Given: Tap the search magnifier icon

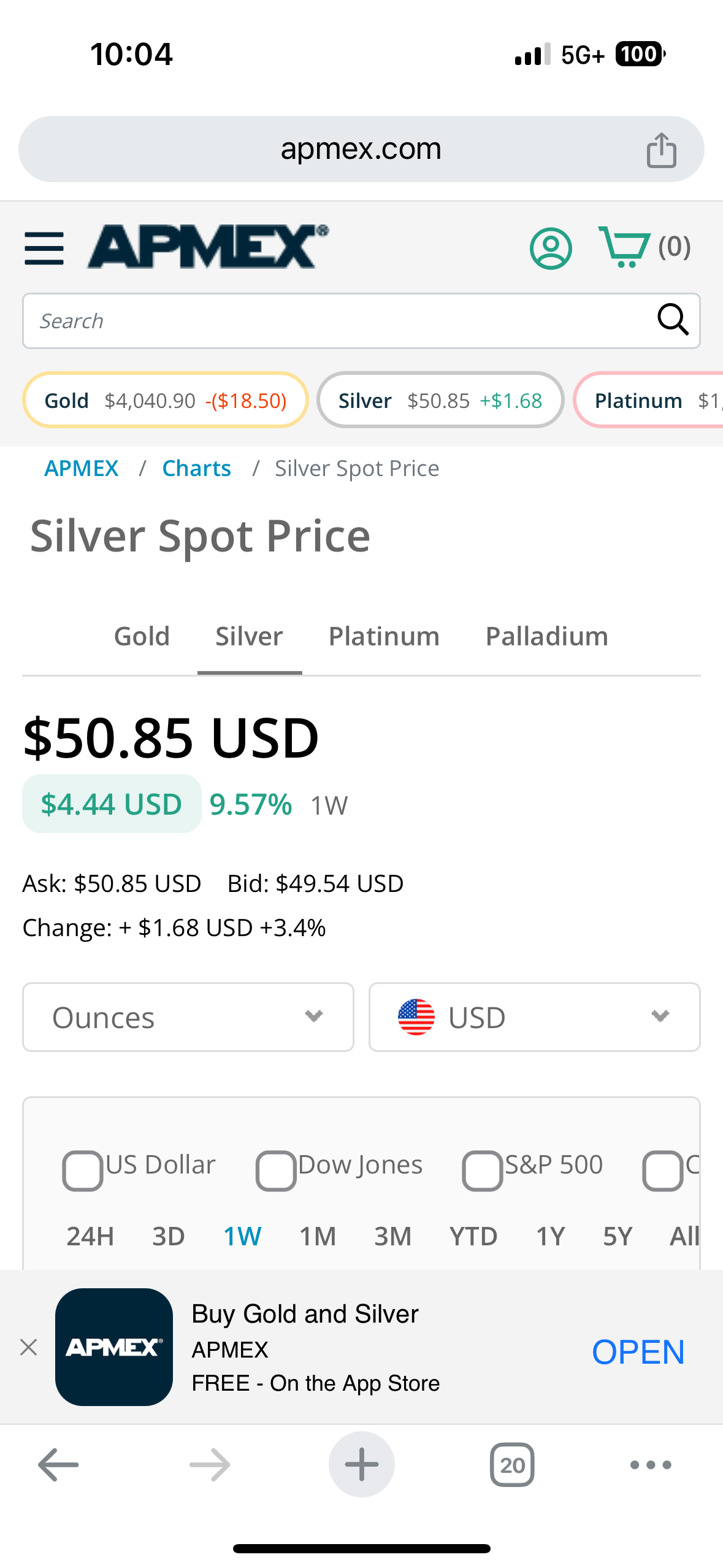Looking at the screenshot, I should click(x=673, y=320).
